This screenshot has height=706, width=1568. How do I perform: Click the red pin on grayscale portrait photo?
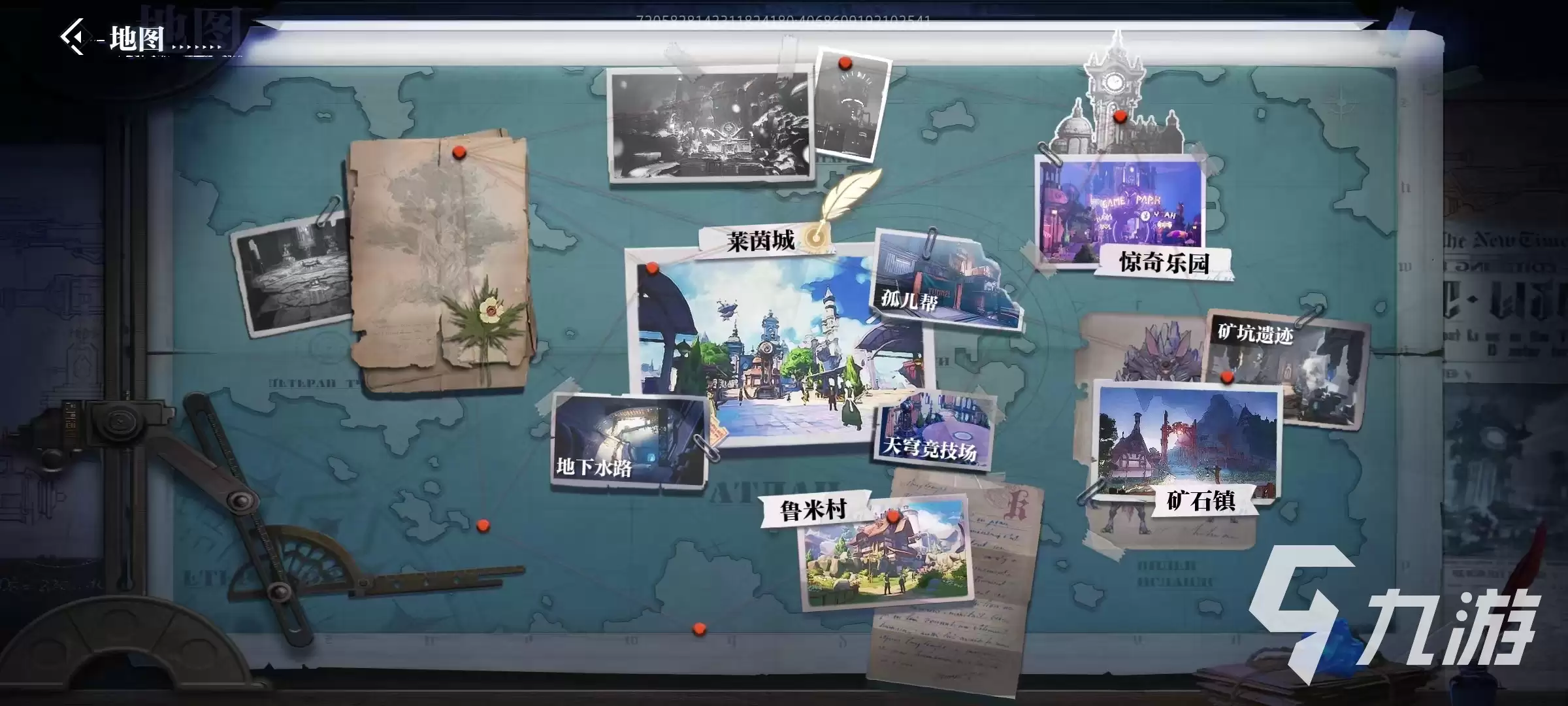coord(845,63)
